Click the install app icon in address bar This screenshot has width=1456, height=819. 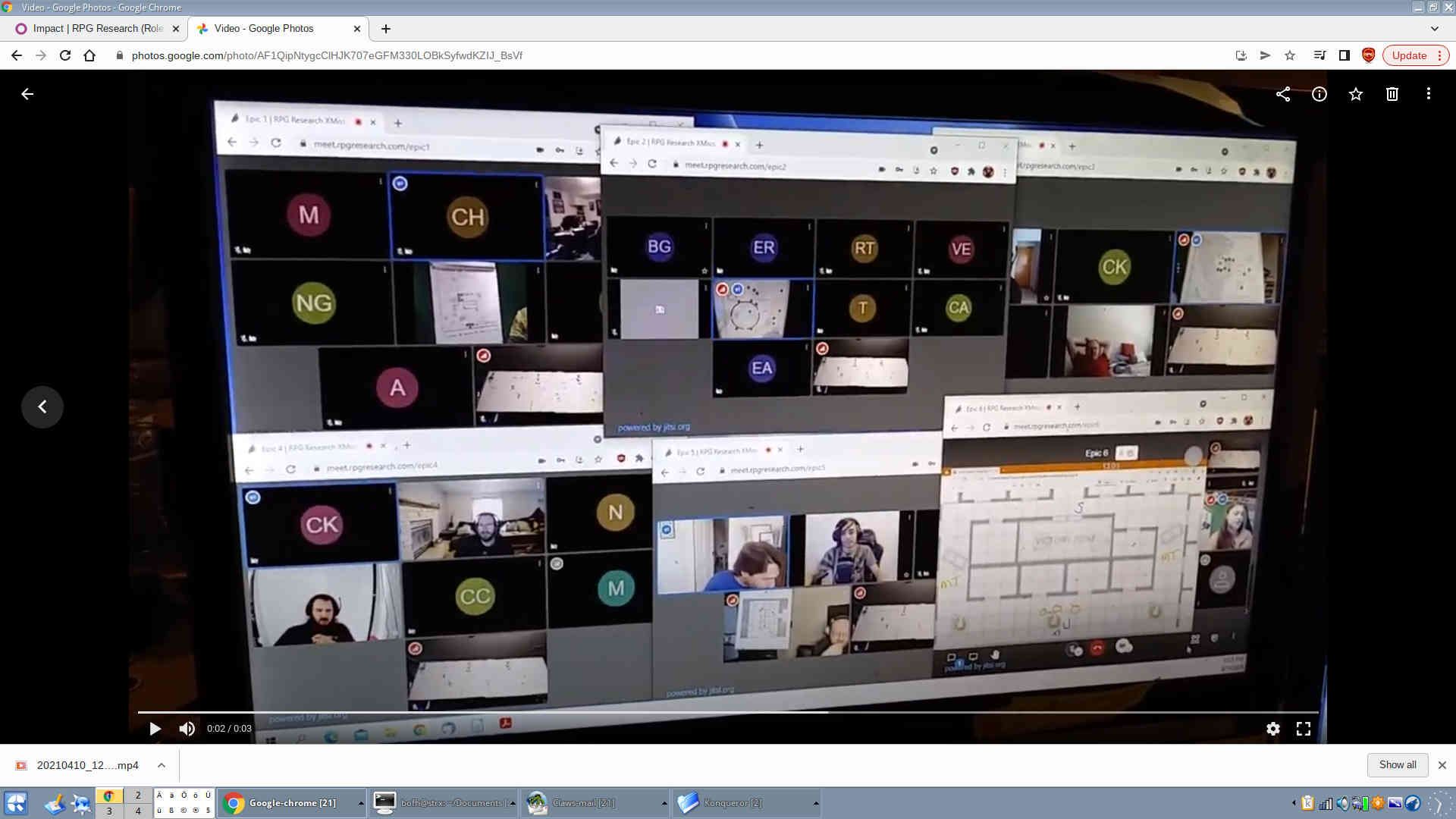click(x=1241, y=55)
